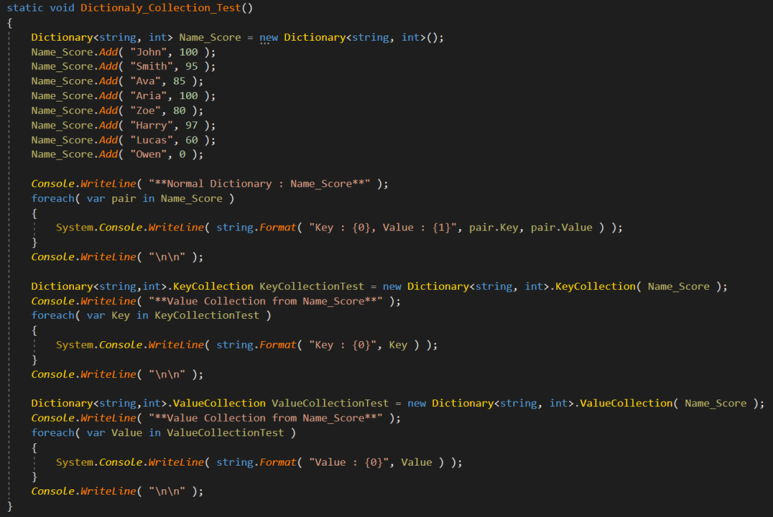Click Name_Score argument in ValueCollection constructor
The image size is (773, 517).
point(715,403)
